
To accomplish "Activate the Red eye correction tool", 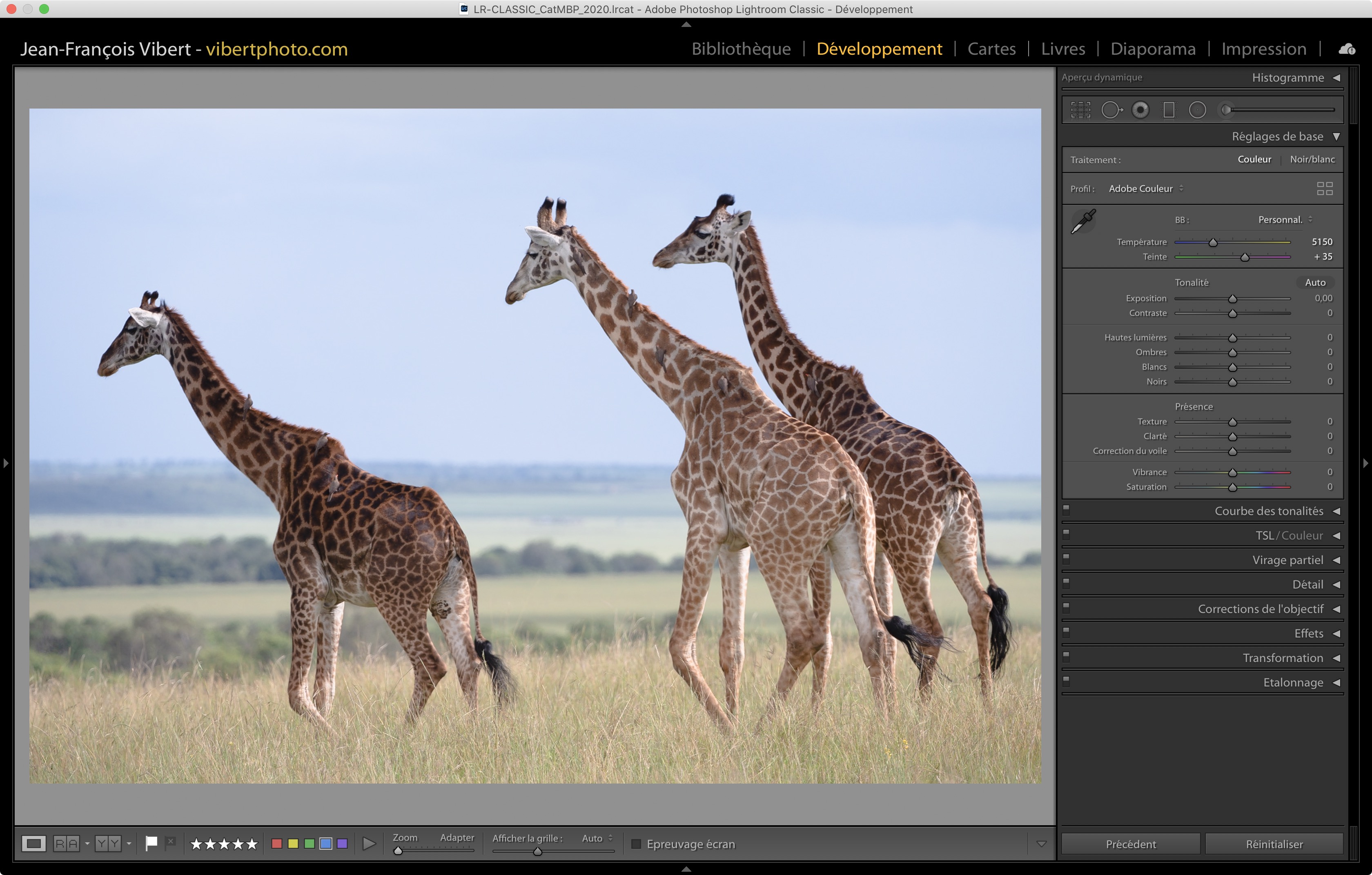I will click(x=1140, y=110).
